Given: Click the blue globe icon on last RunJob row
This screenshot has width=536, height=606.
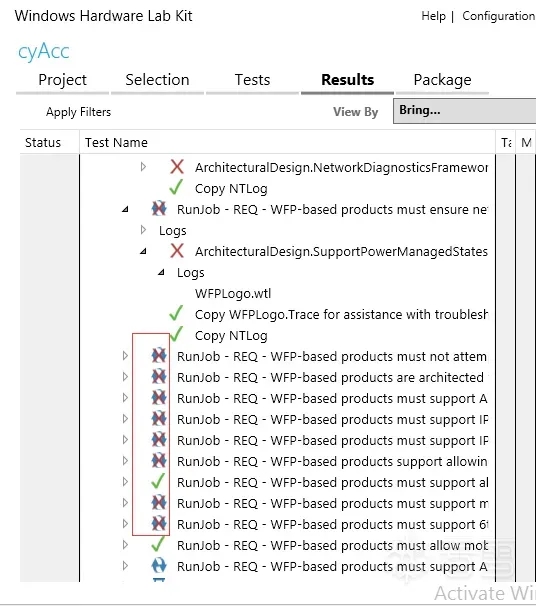Looking at the screenshot, I should [x=159, y=566].
